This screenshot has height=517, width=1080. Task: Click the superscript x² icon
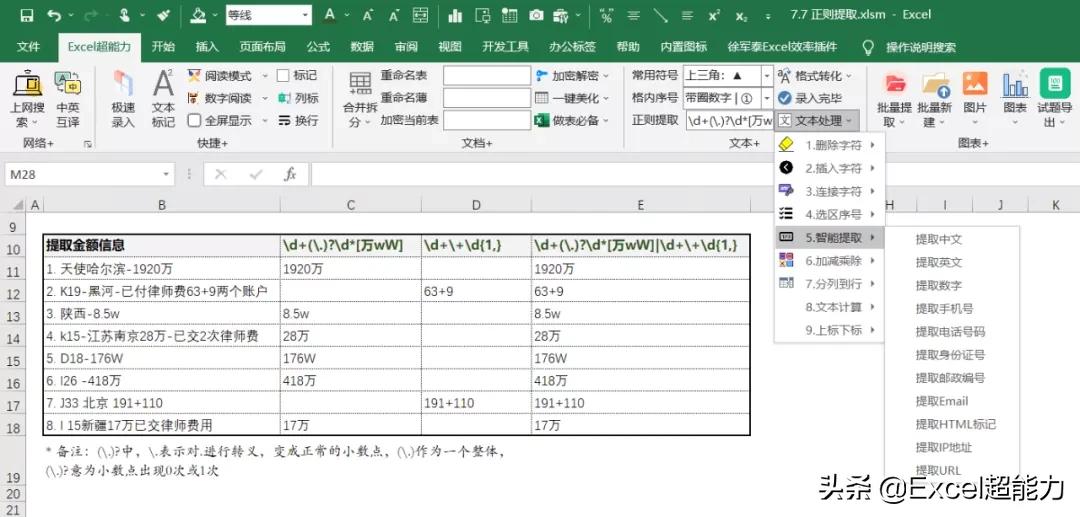pyautogui.click(x=714, y=15)
